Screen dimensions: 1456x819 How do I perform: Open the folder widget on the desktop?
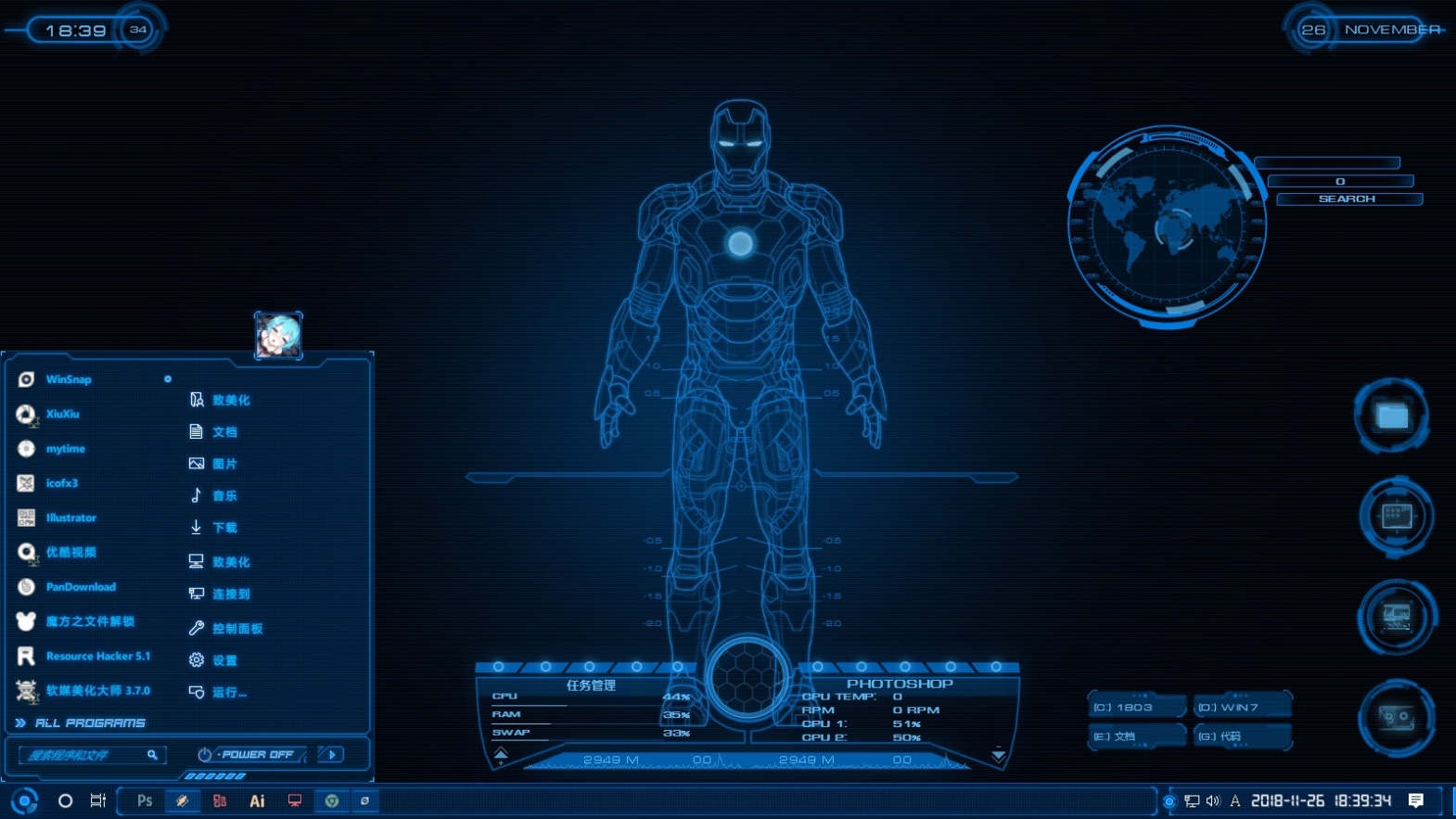1391,416
